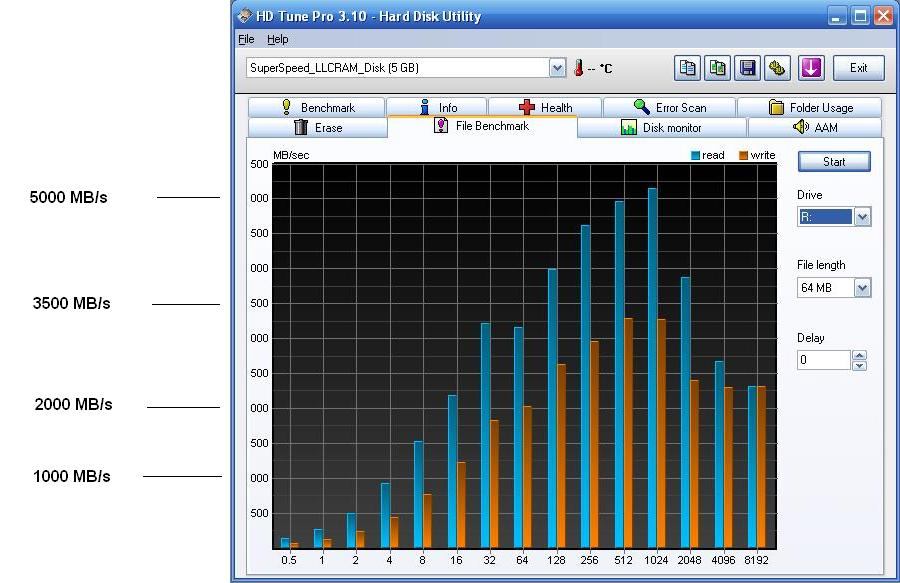The image size is (900, 583).
Task: Maximize the HD Tune Pro window
Action: [x=860, y=16]
